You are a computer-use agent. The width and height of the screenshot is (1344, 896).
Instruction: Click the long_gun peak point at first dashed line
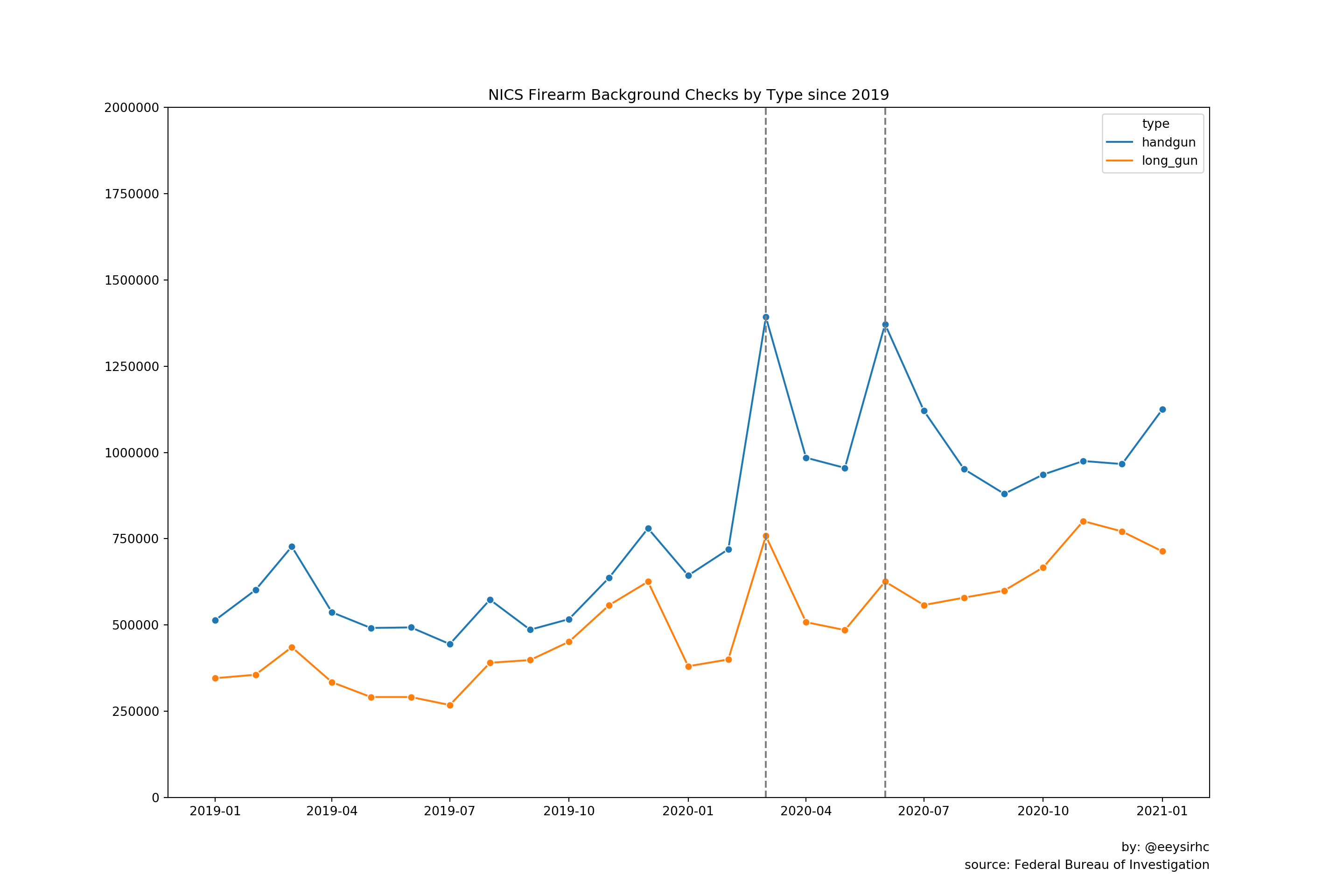pyautogui.click(x=766, y=536)
